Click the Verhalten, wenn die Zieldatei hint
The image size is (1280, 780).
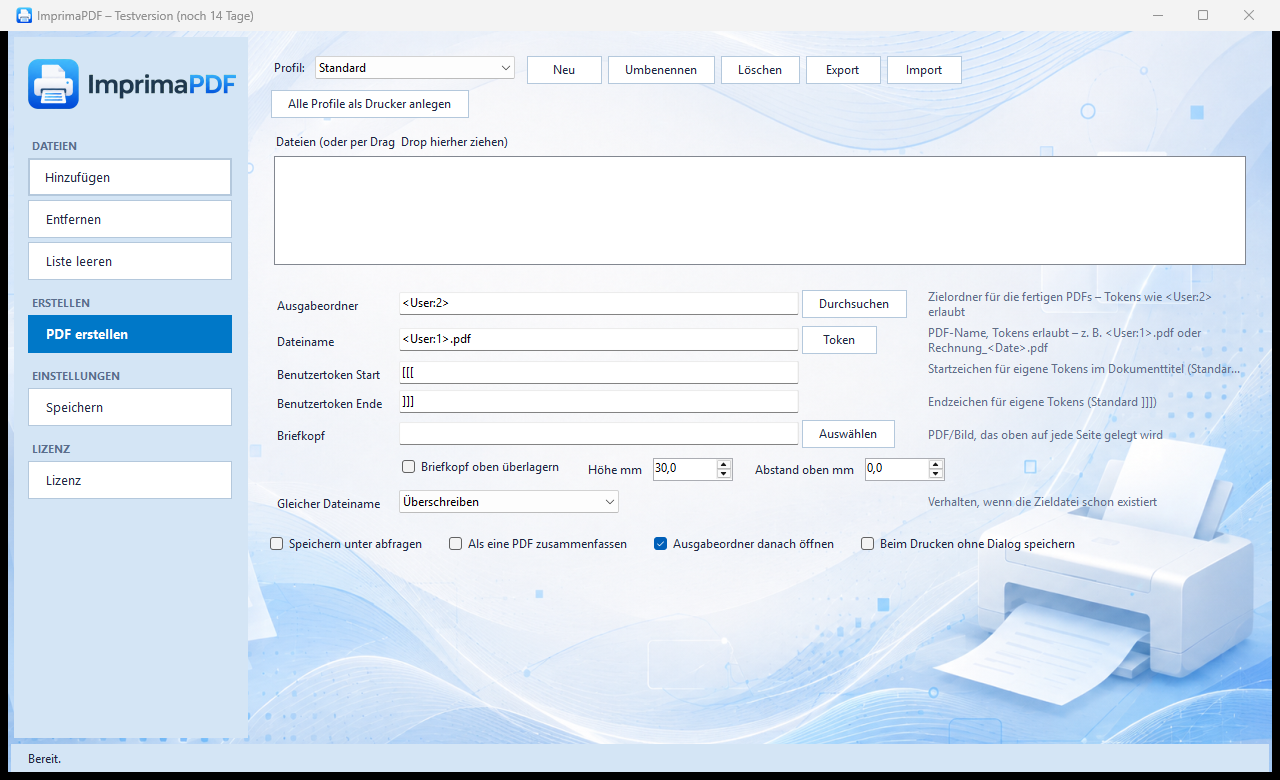coord(1042,502)
